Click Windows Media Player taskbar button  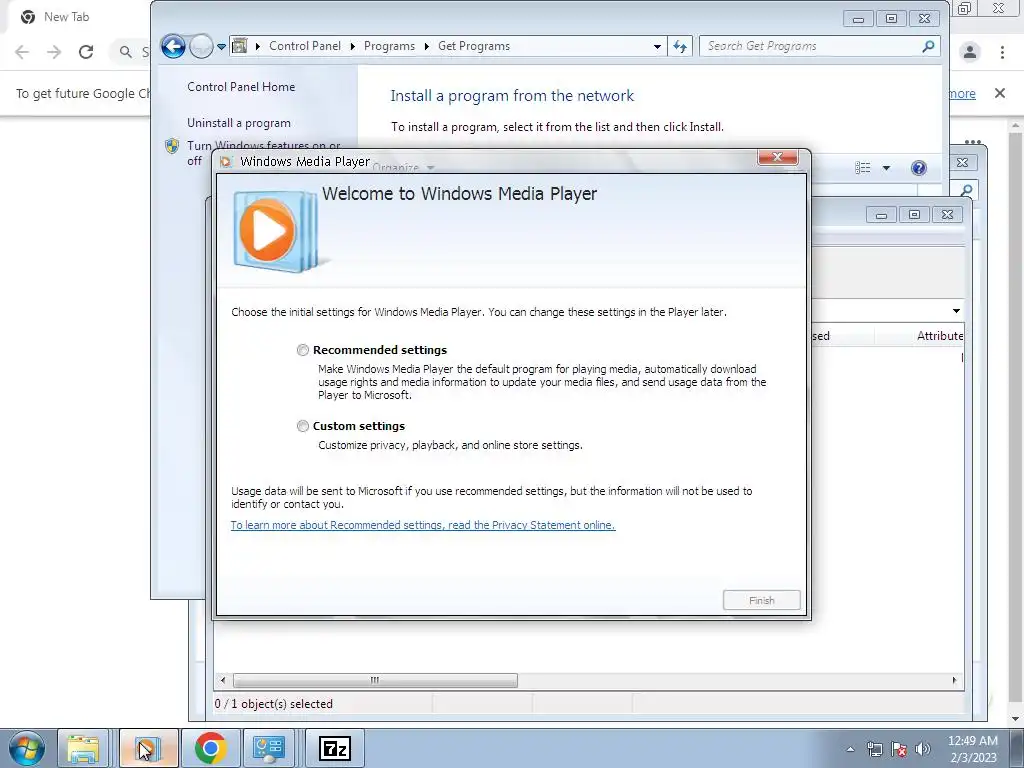click(x=149, y=748)
